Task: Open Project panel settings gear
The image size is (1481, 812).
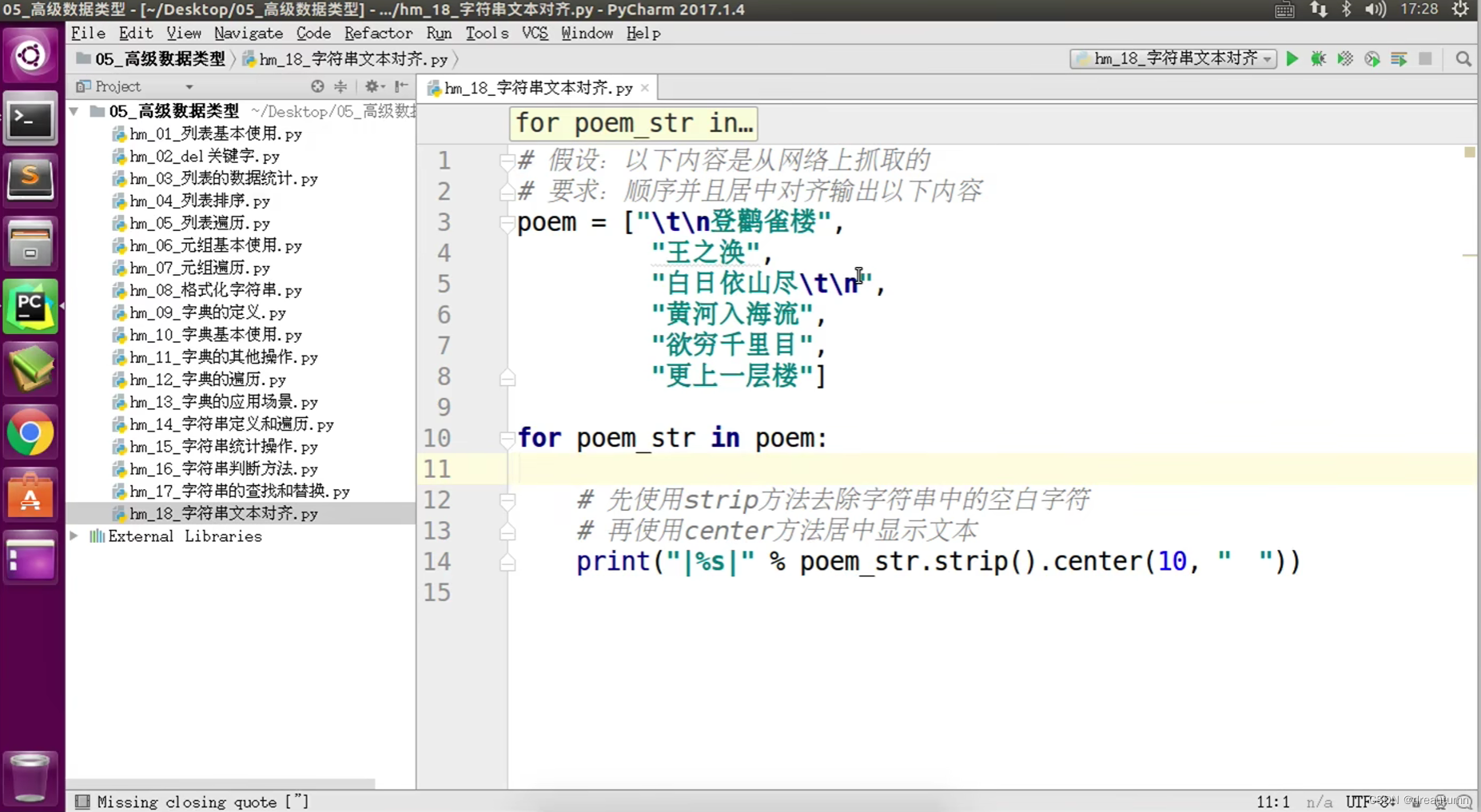Action: pos(372,86)
